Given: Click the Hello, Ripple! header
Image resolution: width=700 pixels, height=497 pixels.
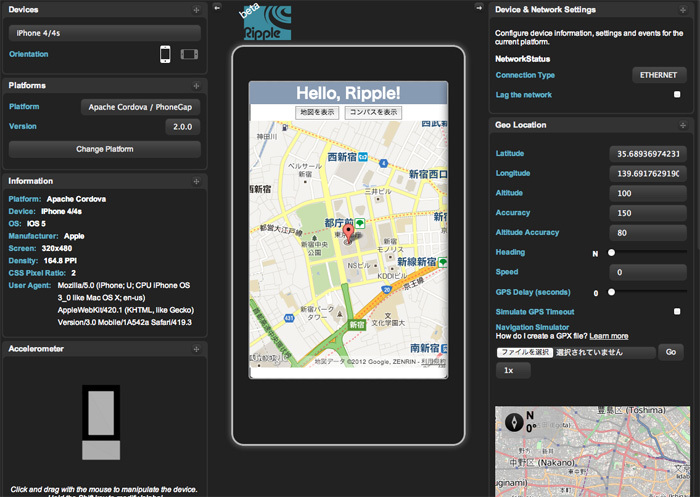Looking at the screenshot, I should [348, 93].
